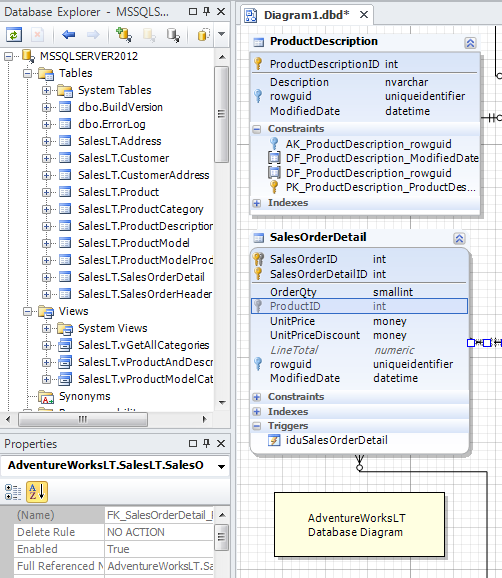502x578 pixels.
Task: Switch to the Diagram1.dbd tab
Action: (x=306, y=15)
